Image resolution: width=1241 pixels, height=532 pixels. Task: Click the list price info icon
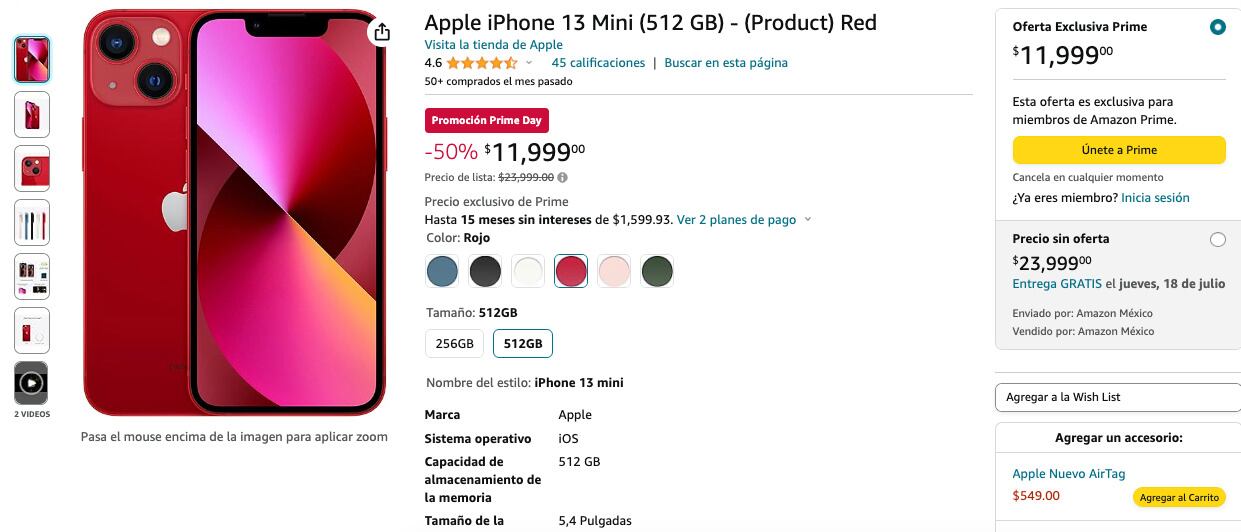563,178
